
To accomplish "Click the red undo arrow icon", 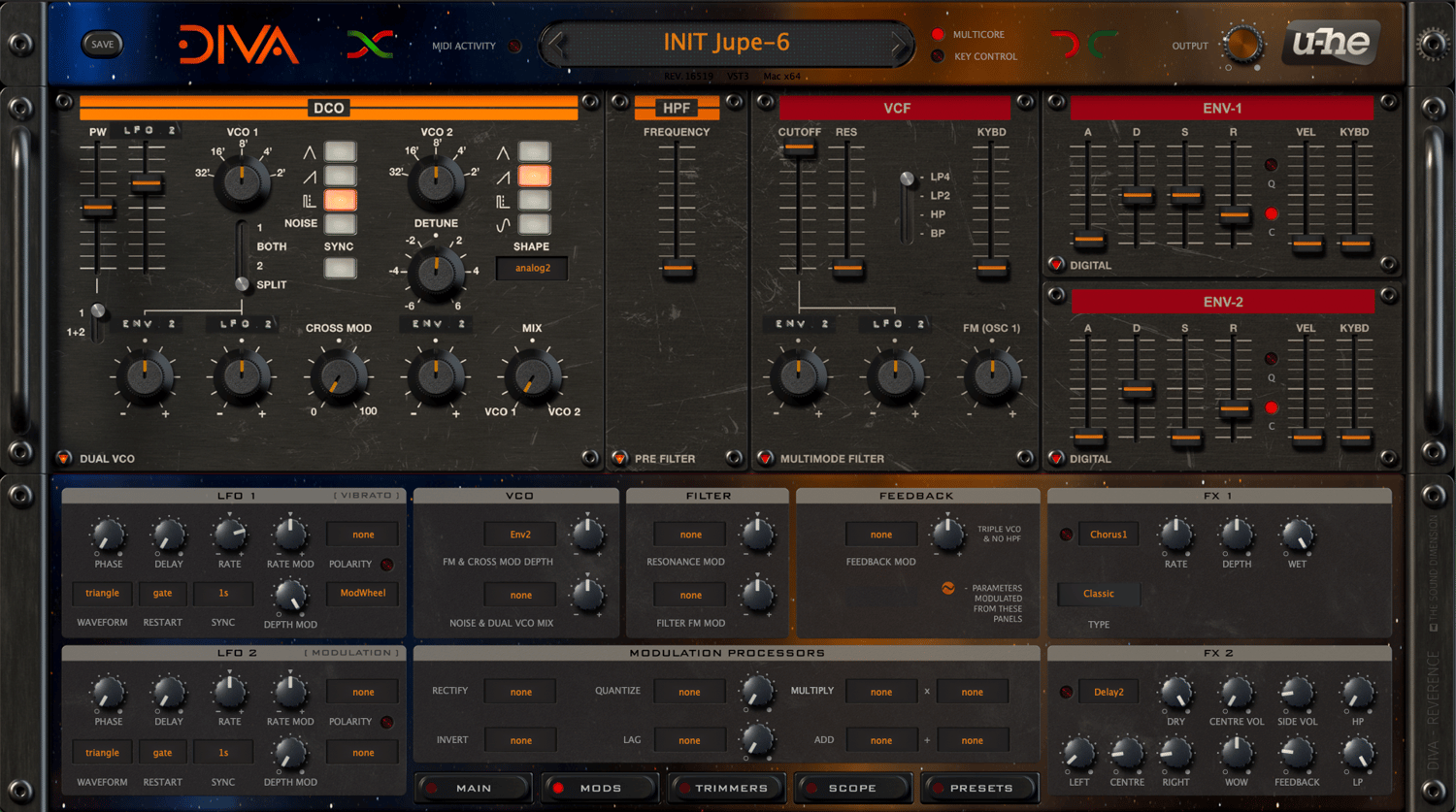I will pos(1065,44).
